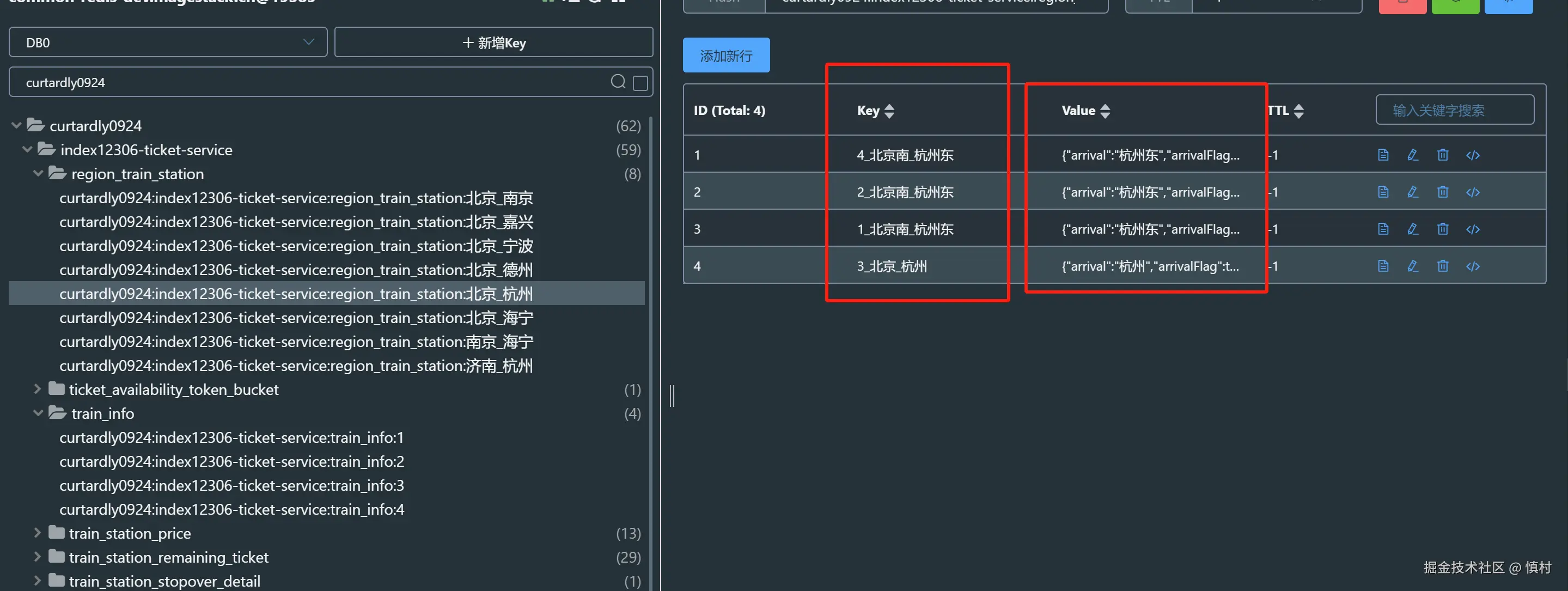
Task: Open the DB0 database dropdown
Action: click(x=168, y=42)
